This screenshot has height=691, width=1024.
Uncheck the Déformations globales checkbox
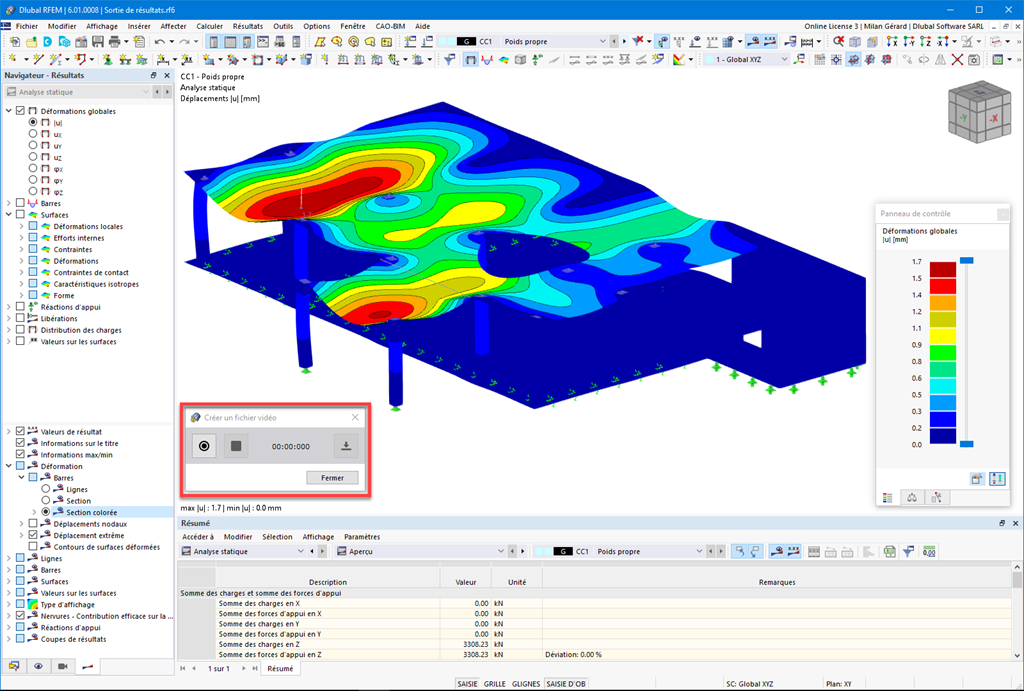pyautogui.click(x=20, y=111)
